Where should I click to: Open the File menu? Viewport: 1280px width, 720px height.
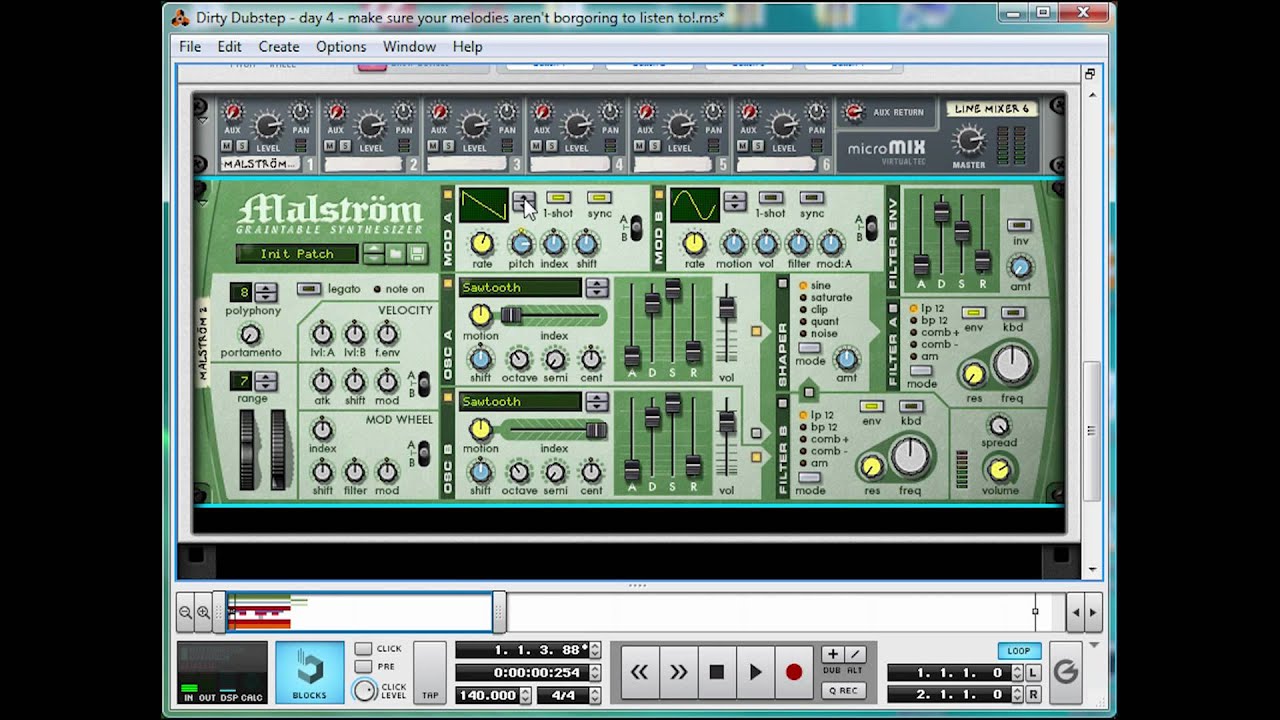tap(190, 47)
